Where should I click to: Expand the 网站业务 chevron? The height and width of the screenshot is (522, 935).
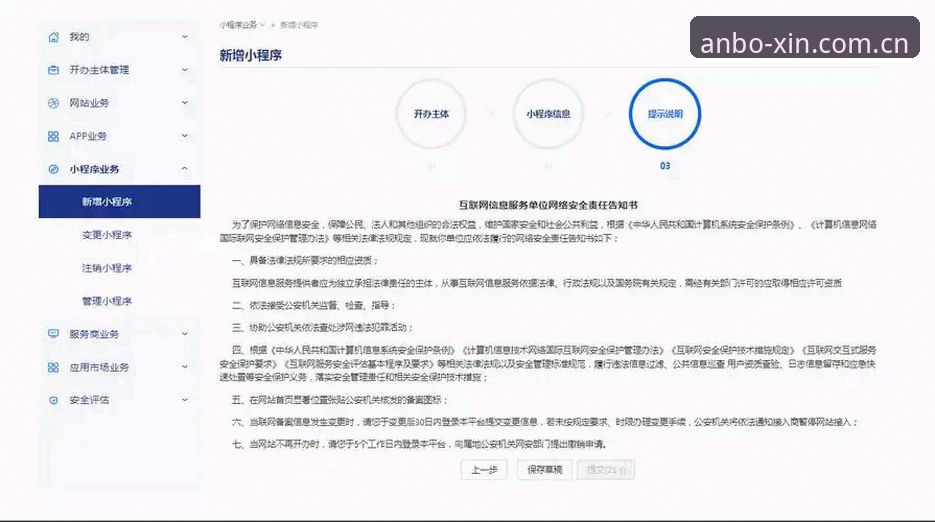[185, 103]
